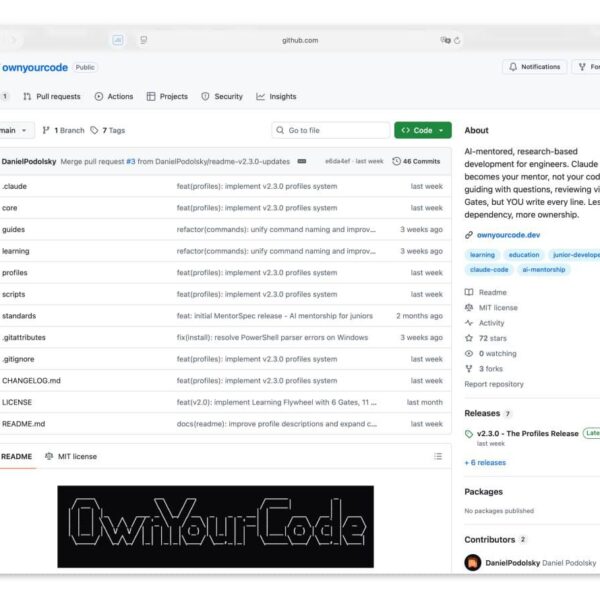Open the Actions tab
This screenshot has width=600, height=600.
click(114, 96)
